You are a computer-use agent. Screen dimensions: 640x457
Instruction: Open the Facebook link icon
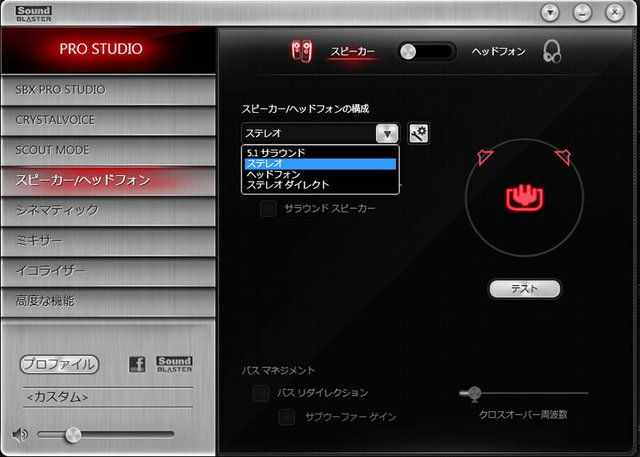pyautogui.click(x=137, y=364)
